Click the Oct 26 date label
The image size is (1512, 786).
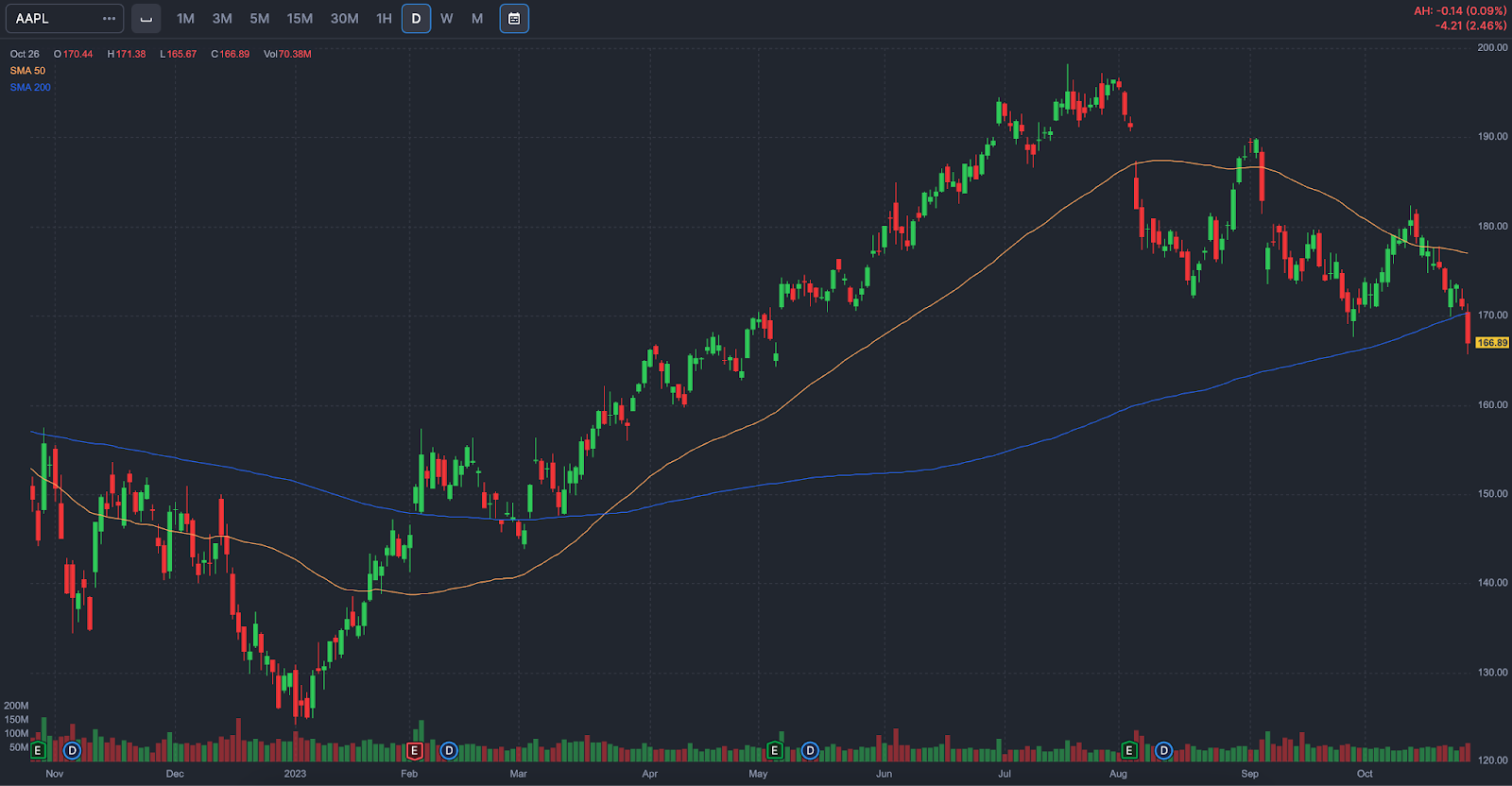click(25, 54)
